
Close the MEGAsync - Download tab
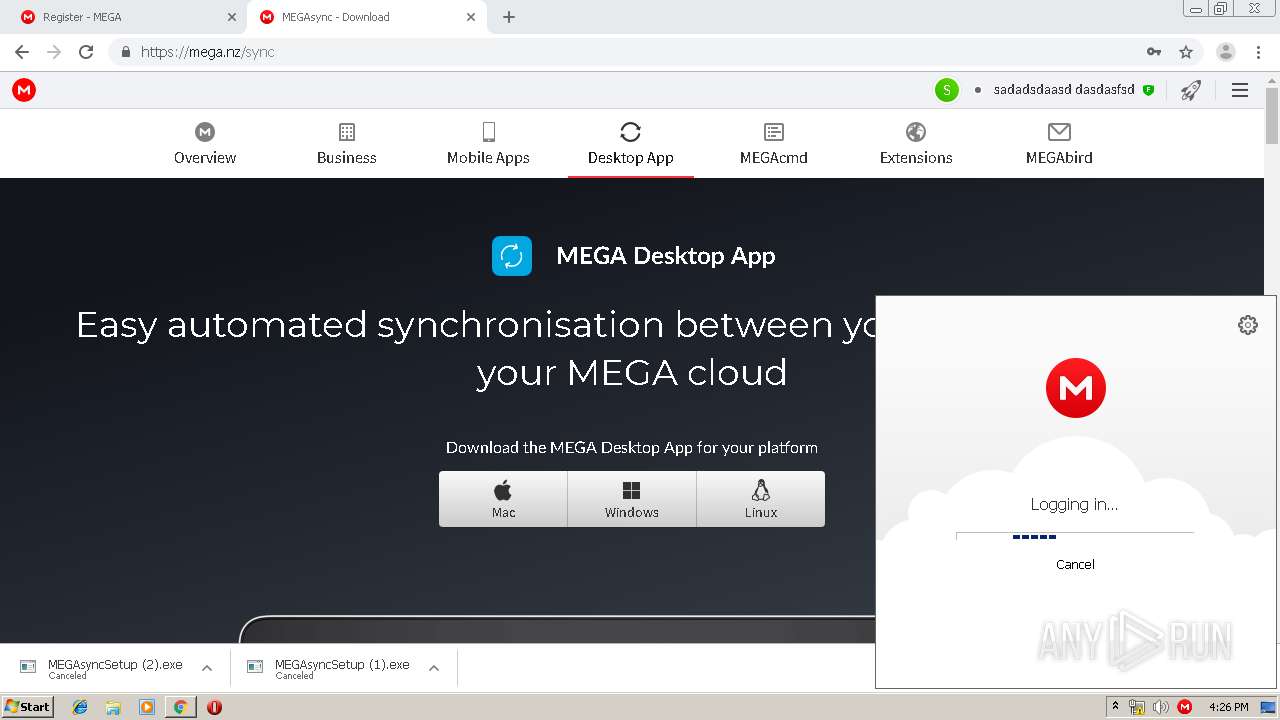pos(471,17)
